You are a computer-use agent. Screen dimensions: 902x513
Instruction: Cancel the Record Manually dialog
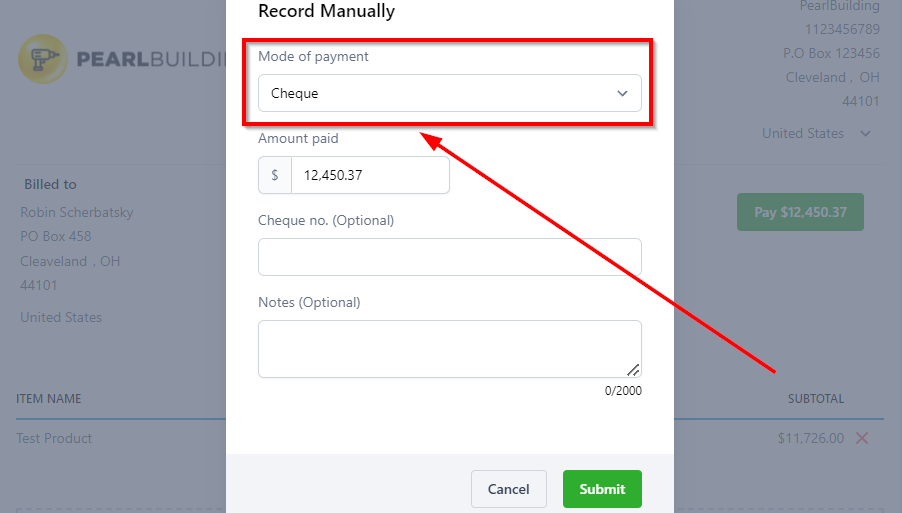click(x=508, y=489)
